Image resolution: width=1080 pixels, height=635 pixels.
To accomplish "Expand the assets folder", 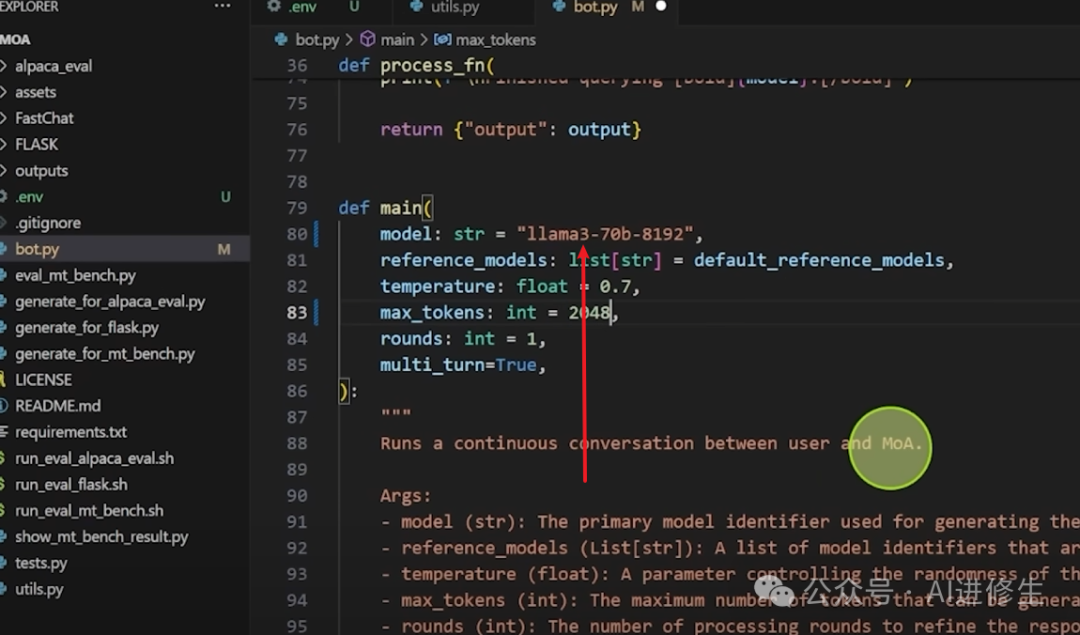I will tap(36, 92).
